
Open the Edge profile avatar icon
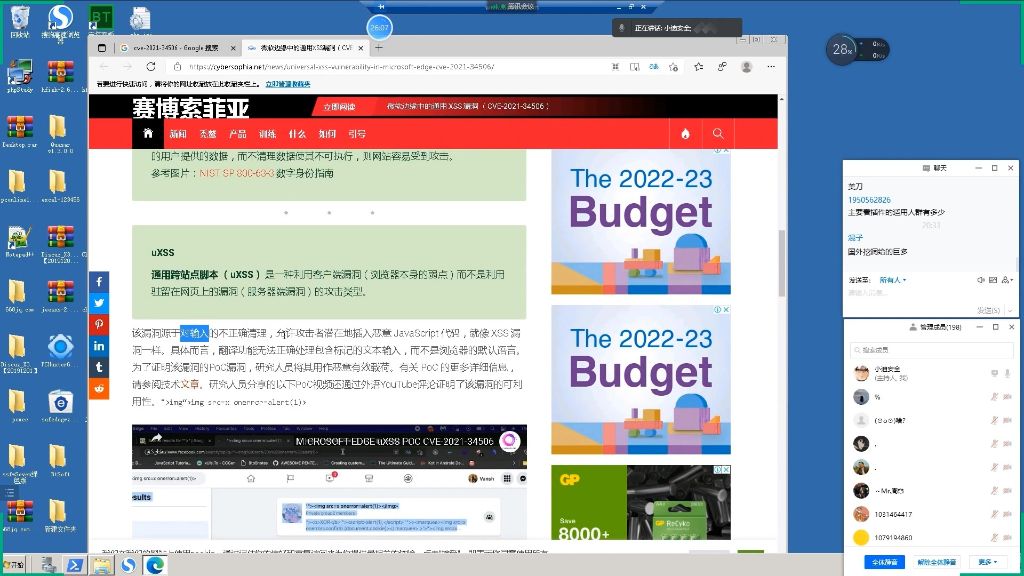pyautogui.click(x=746, y=67)
